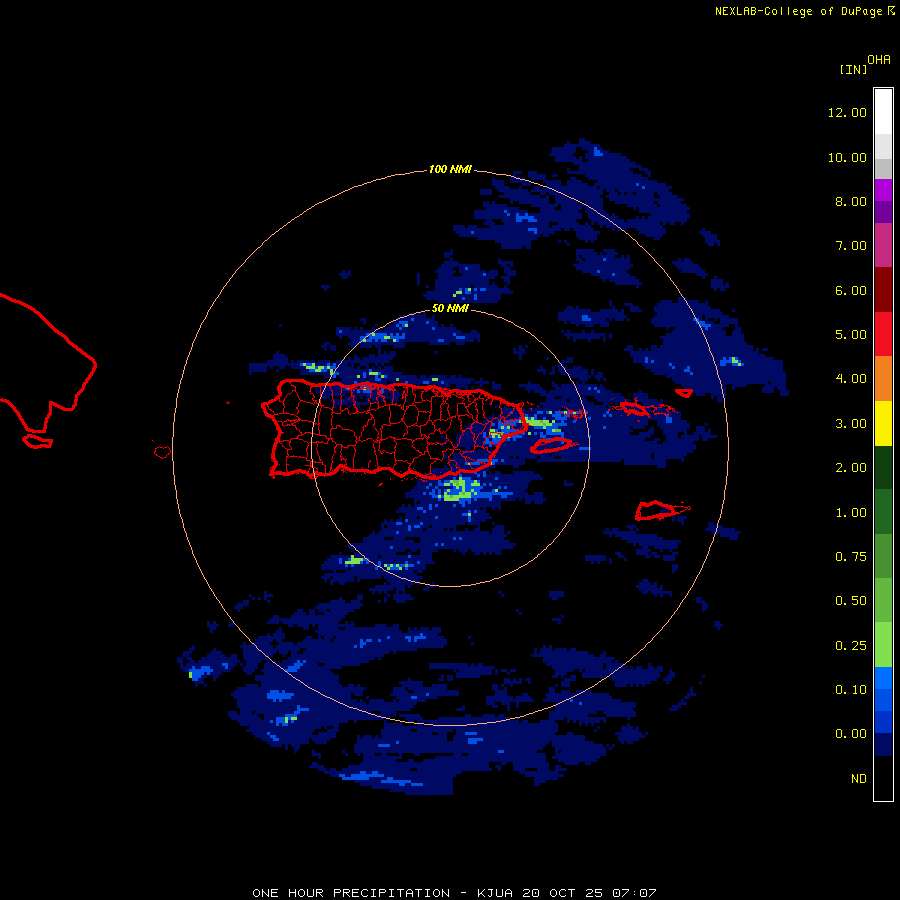Click the 1.00 legend value

[x=851, y=513]
